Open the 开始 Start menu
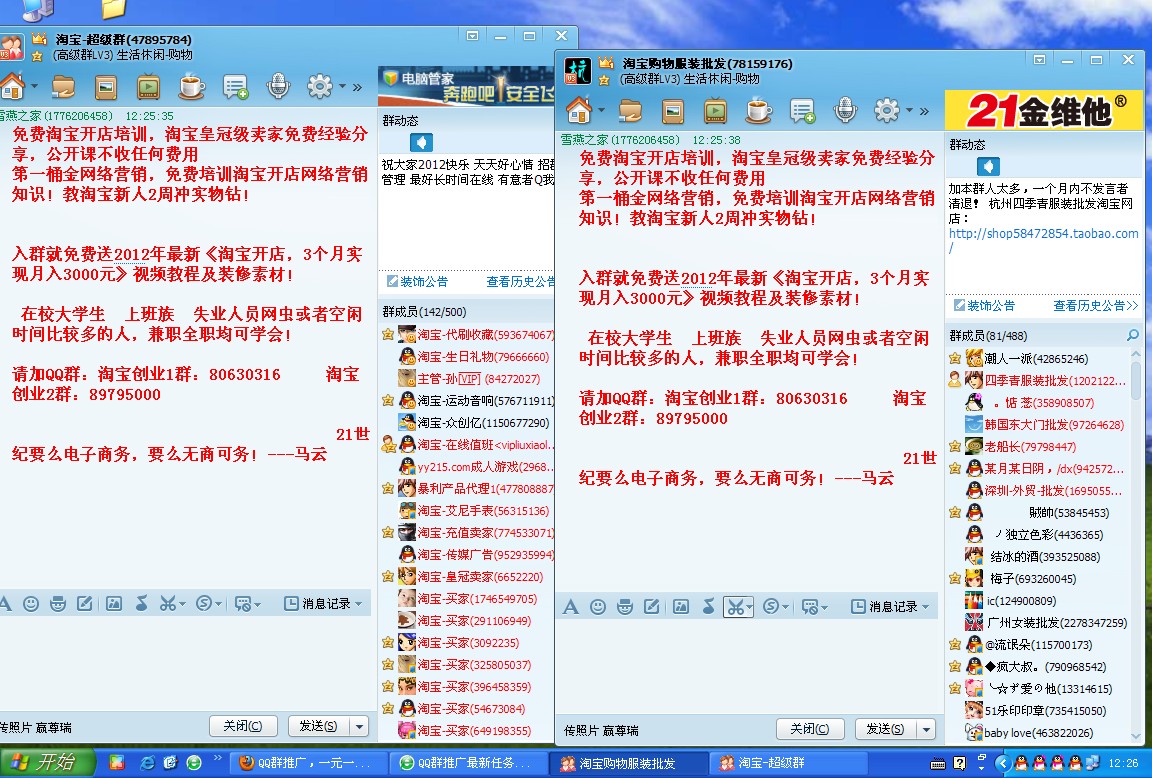Screen dimensions: 1152x778 46,763
